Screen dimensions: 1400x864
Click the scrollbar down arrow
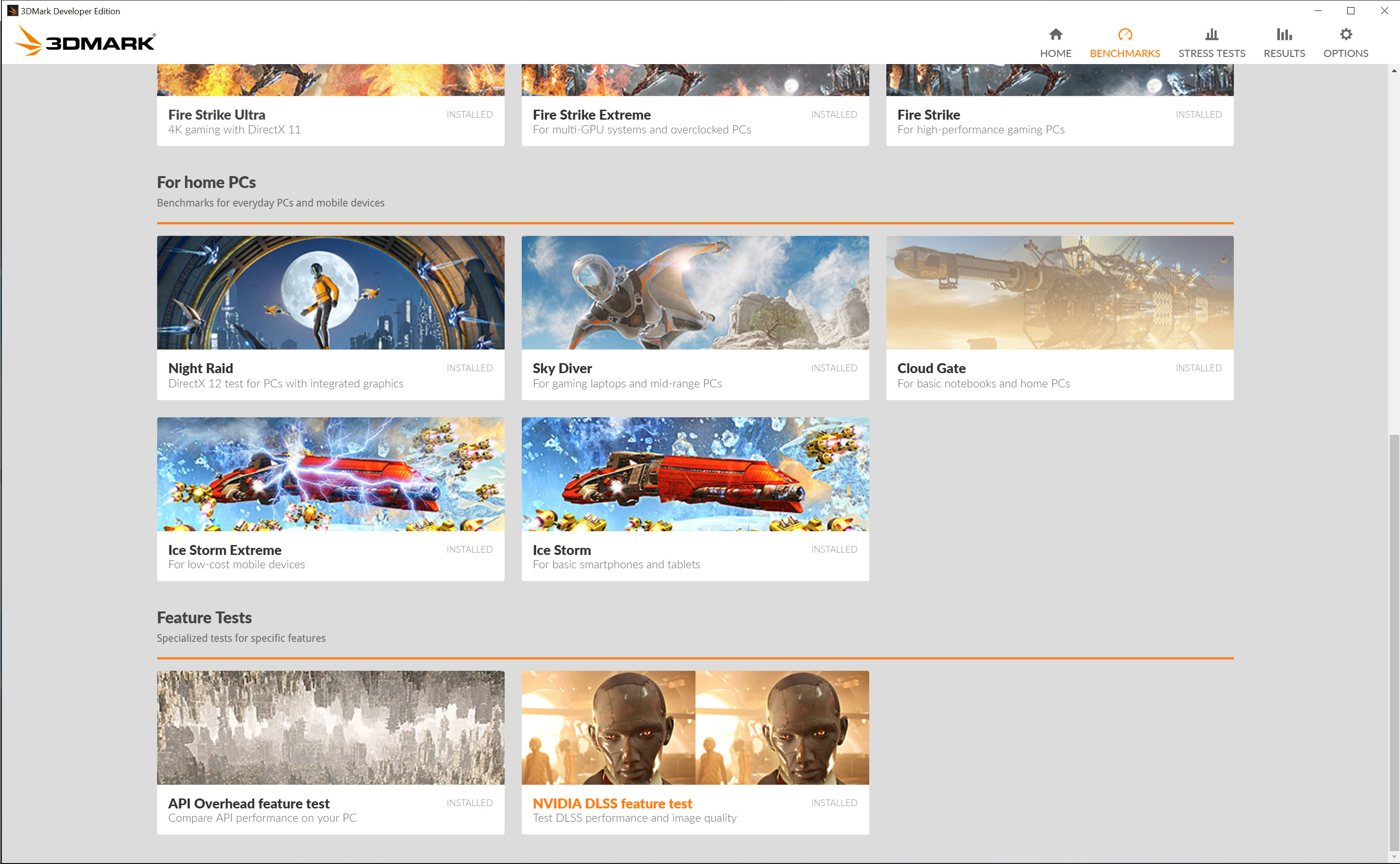(1394, 857)
